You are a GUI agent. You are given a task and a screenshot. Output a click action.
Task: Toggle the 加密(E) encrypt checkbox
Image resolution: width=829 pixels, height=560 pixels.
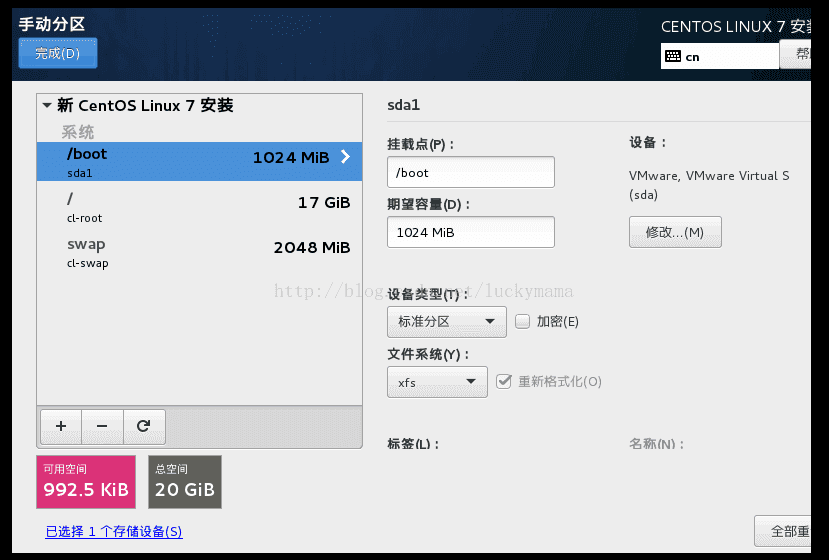tap(522, 321)
